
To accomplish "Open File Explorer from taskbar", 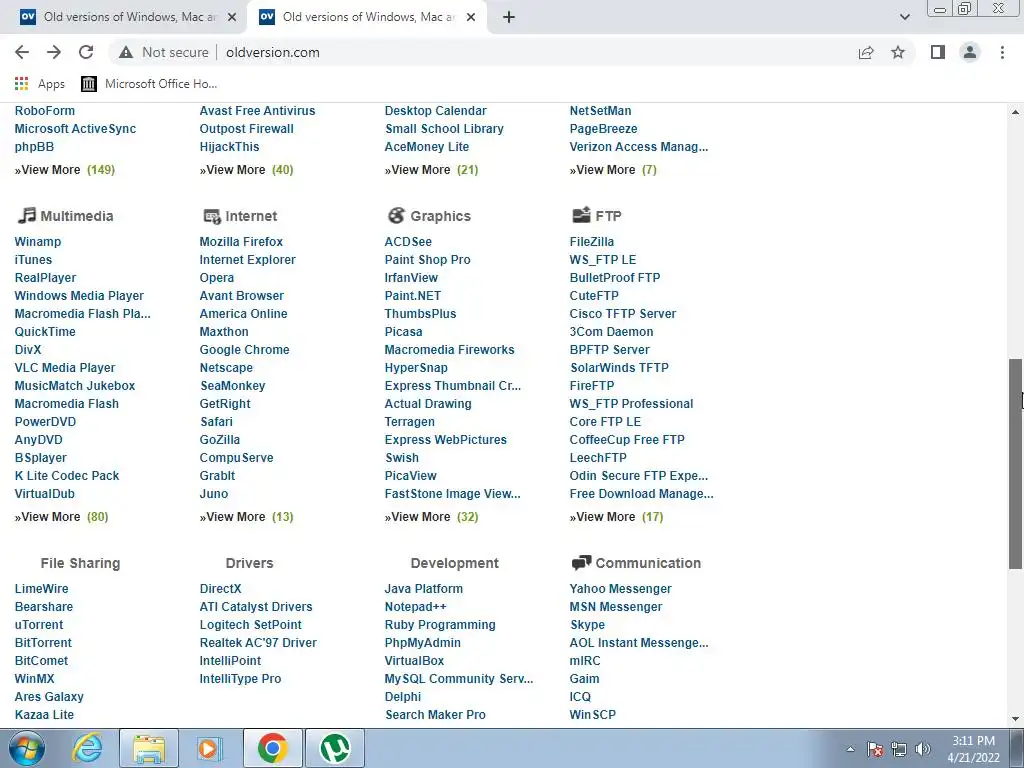I will point(149,748).
